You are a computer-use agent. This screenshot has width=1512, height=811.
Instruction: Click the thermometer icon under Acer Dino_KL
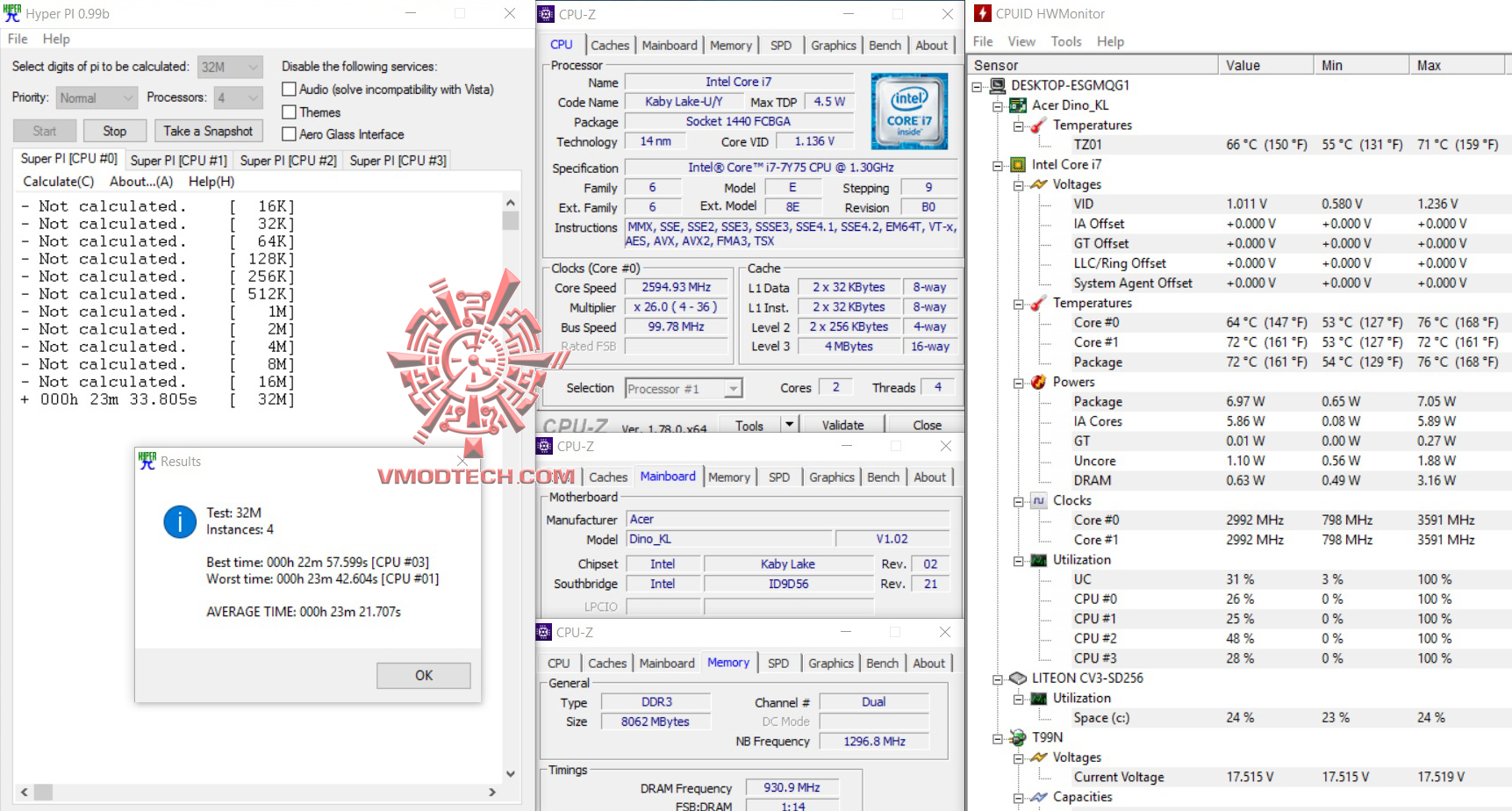pyautogui.click(x=1039, y=125)
